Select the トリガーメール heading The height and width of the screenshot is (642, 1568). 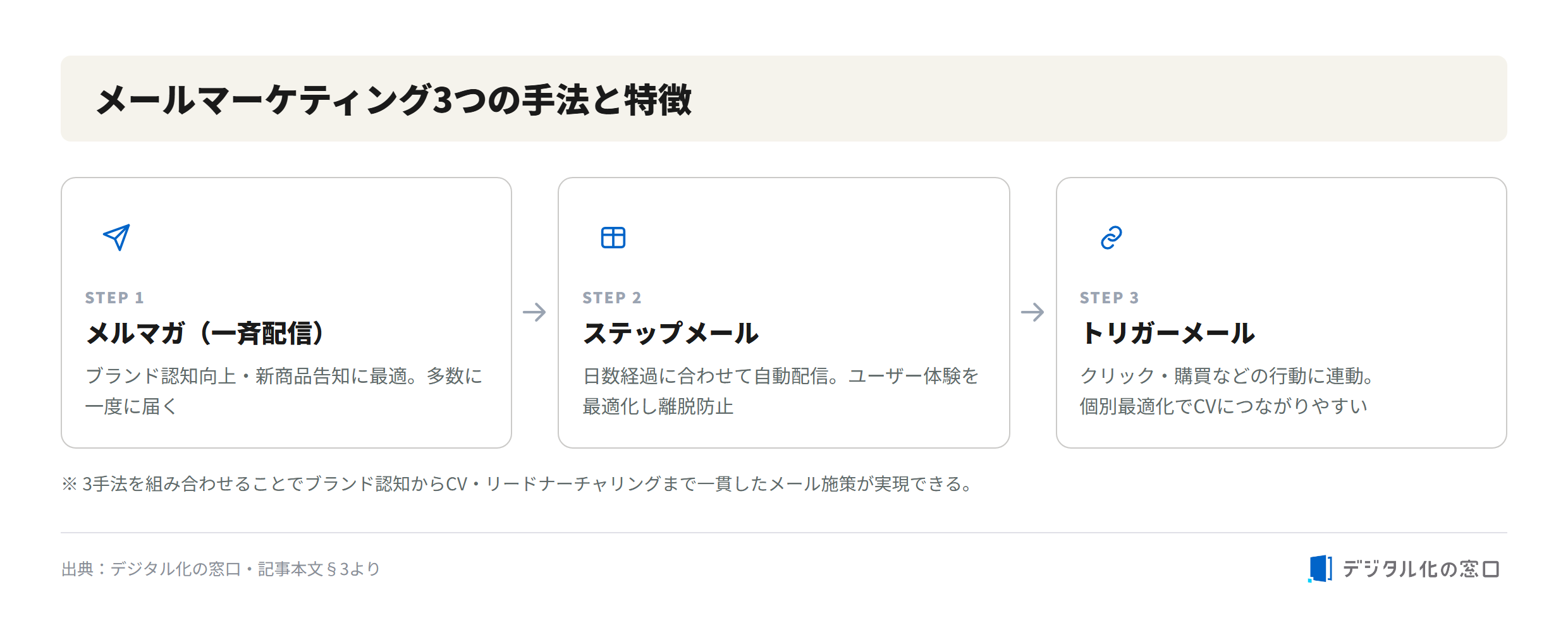1168,333
